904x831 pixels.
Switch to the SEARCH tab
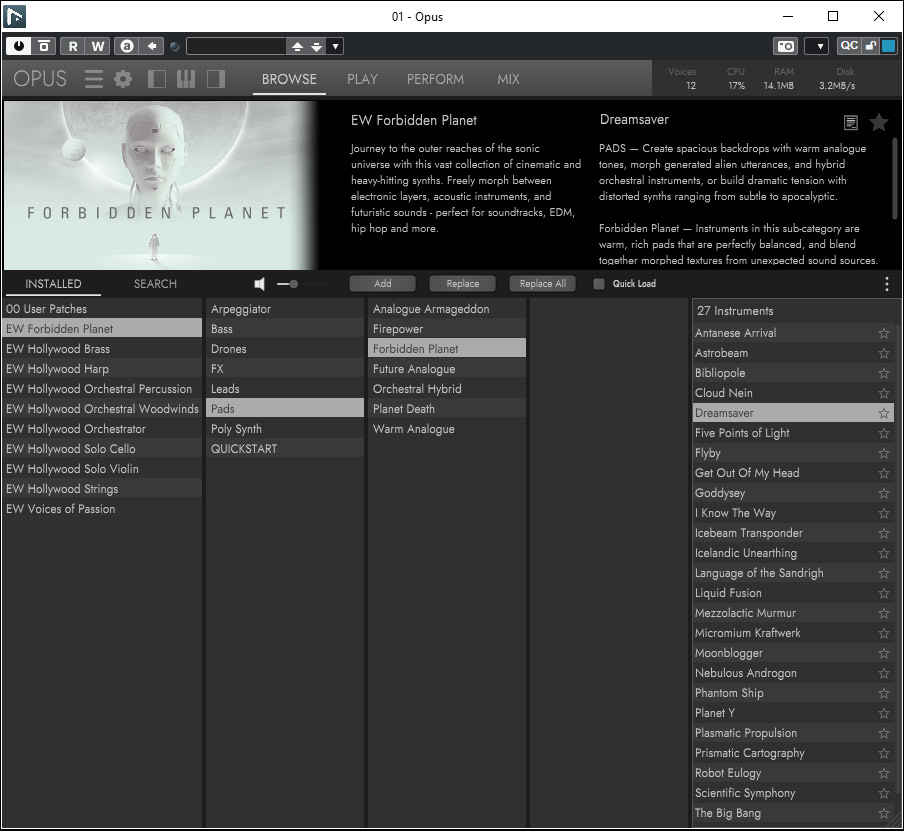coord(155,284)
